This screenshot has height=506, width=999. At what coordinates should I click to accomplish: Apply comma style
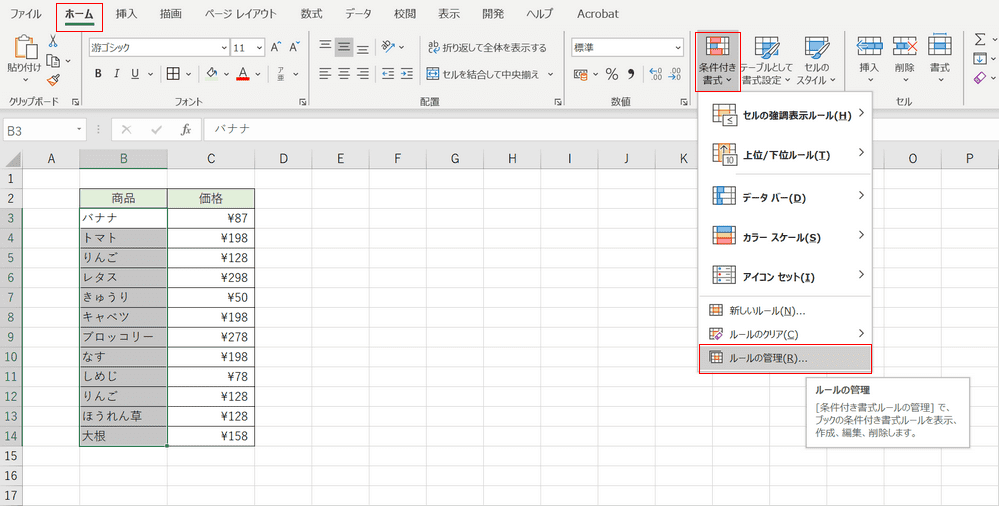(x=631, y=74)
